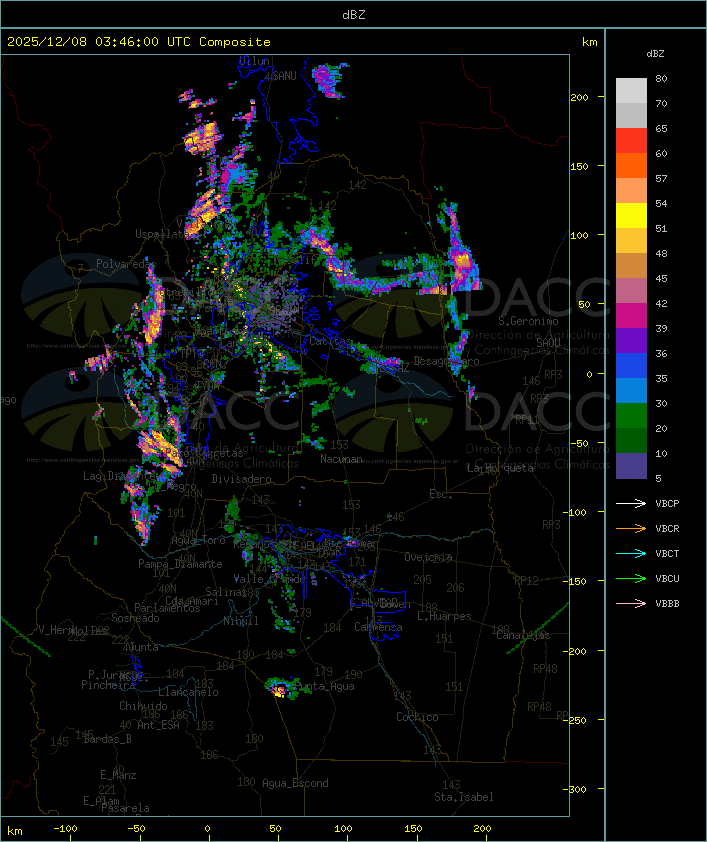707x842 pixels.
Task: Click the legend value 80
Action: (x=661, y=78)
